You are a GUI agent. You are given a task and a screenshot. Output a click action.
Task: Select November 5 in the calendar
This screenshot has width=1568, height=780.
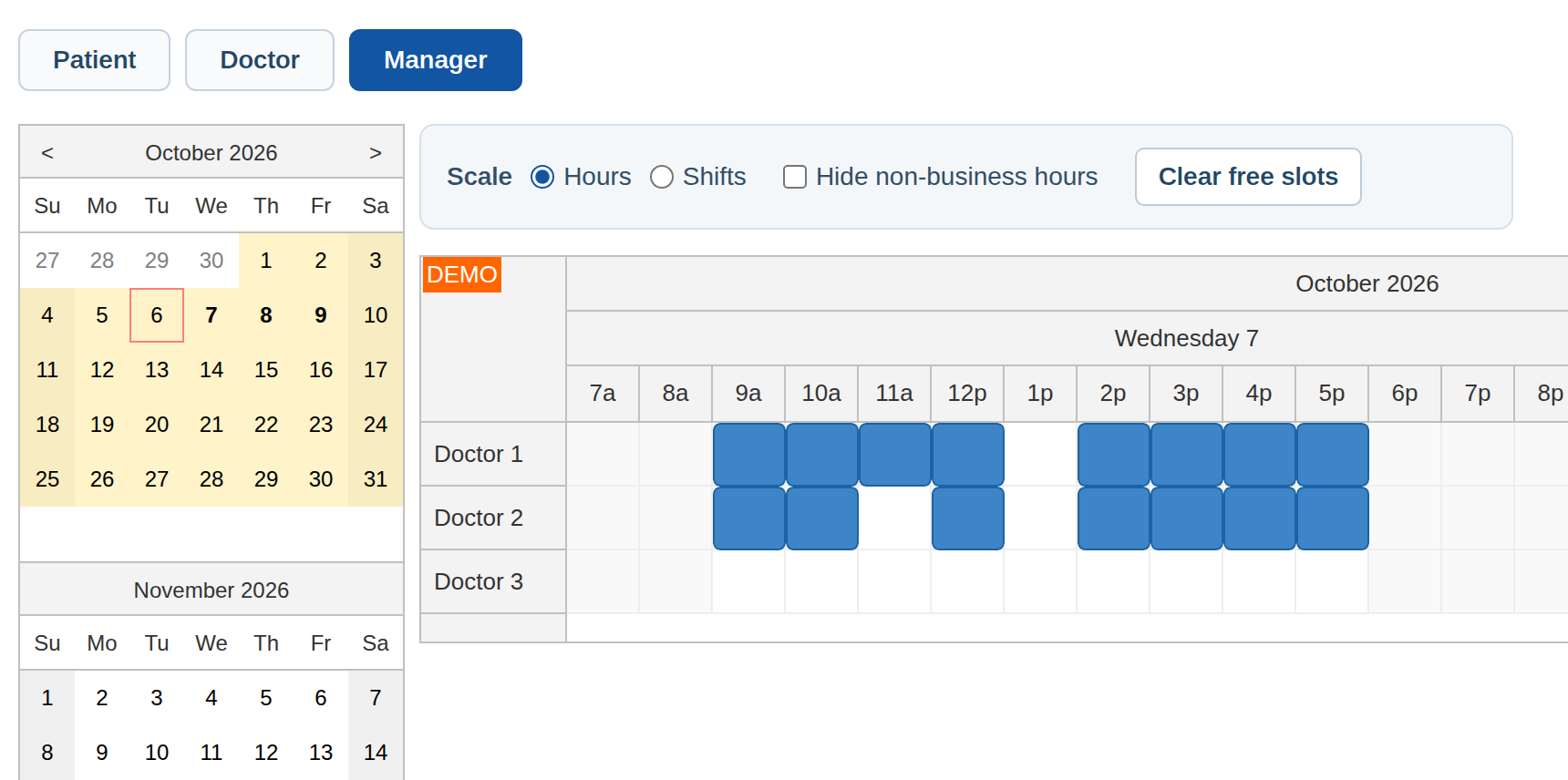pyautogui.click(x=266, y=698)
